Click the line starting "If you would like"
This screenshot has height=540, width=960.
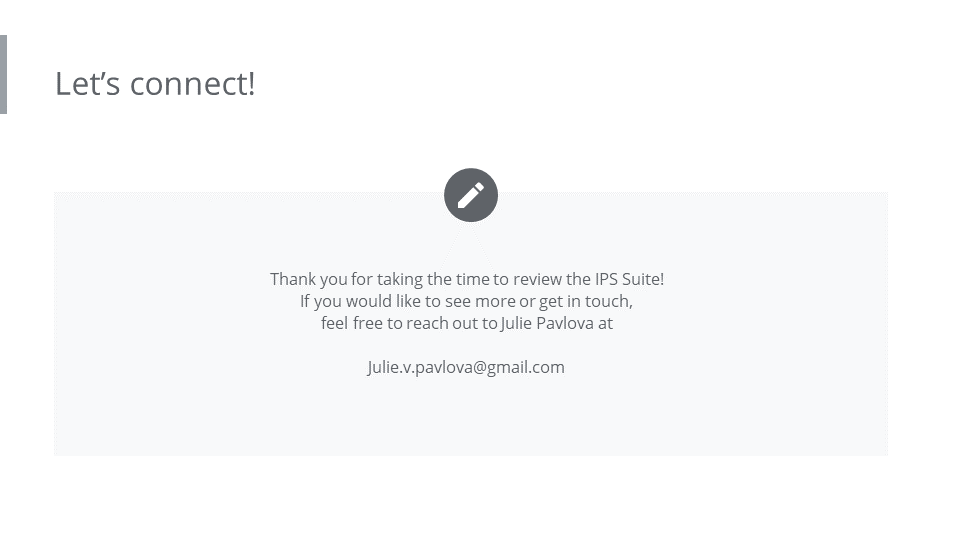(x=466, y=301)
